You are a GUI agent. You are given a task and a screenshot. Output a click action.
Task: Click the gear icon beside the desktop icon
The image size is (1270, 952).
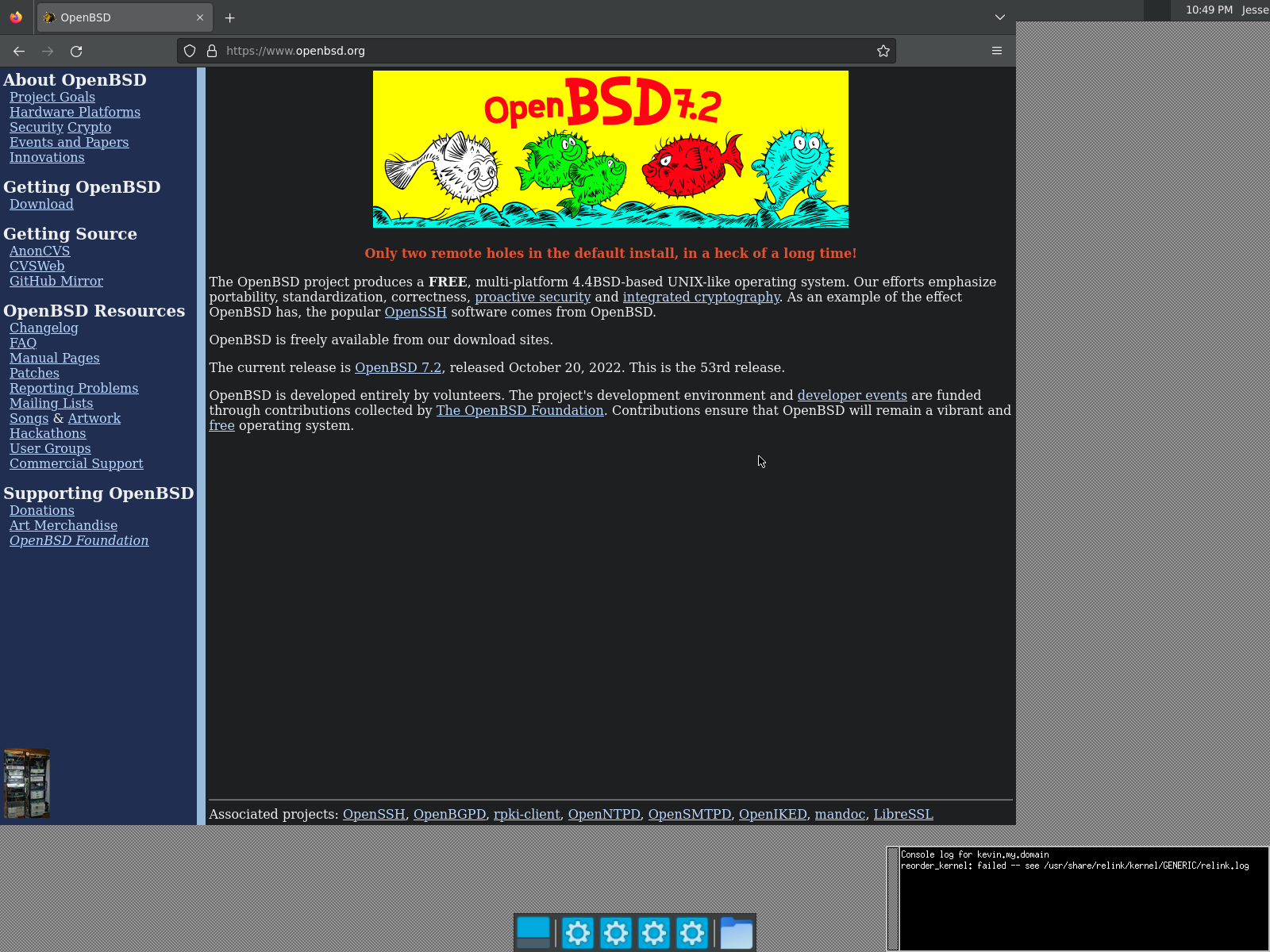pyautogui.click(x=578, y=933)
